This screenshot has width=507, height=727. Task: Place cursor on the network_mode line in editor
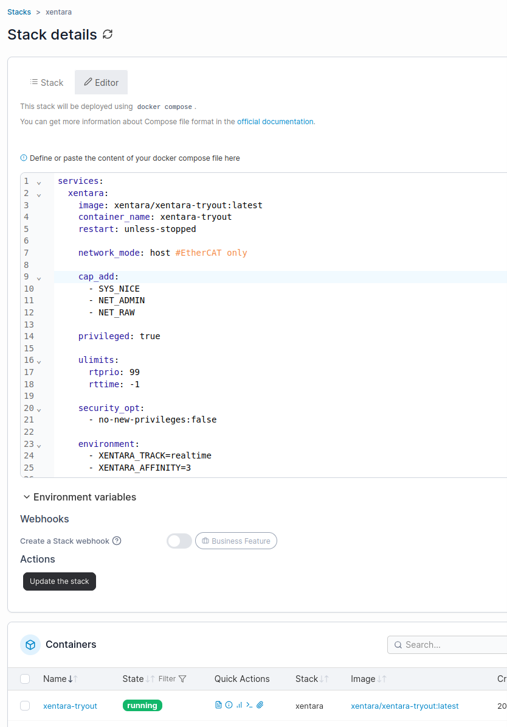coord(163,253)
